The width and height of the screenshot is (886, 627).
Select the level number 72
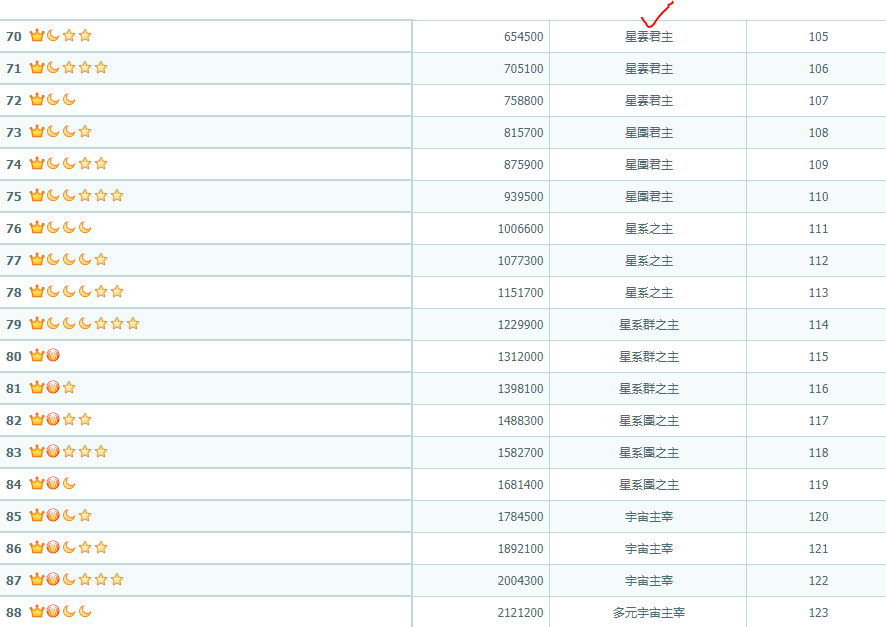tap(14, 100)
